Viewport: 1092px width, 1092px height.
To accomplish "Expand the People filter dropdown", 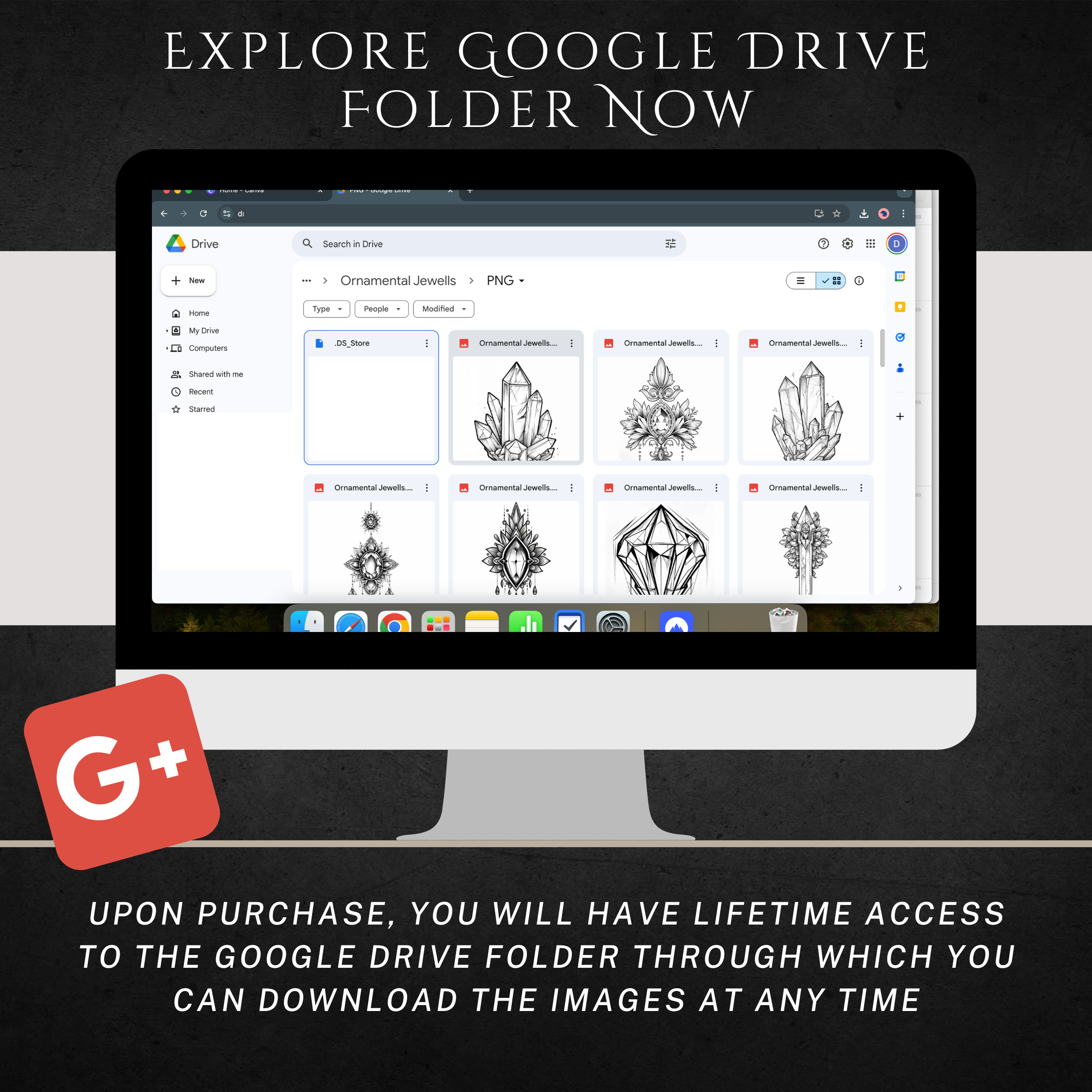I will (380, 308).
